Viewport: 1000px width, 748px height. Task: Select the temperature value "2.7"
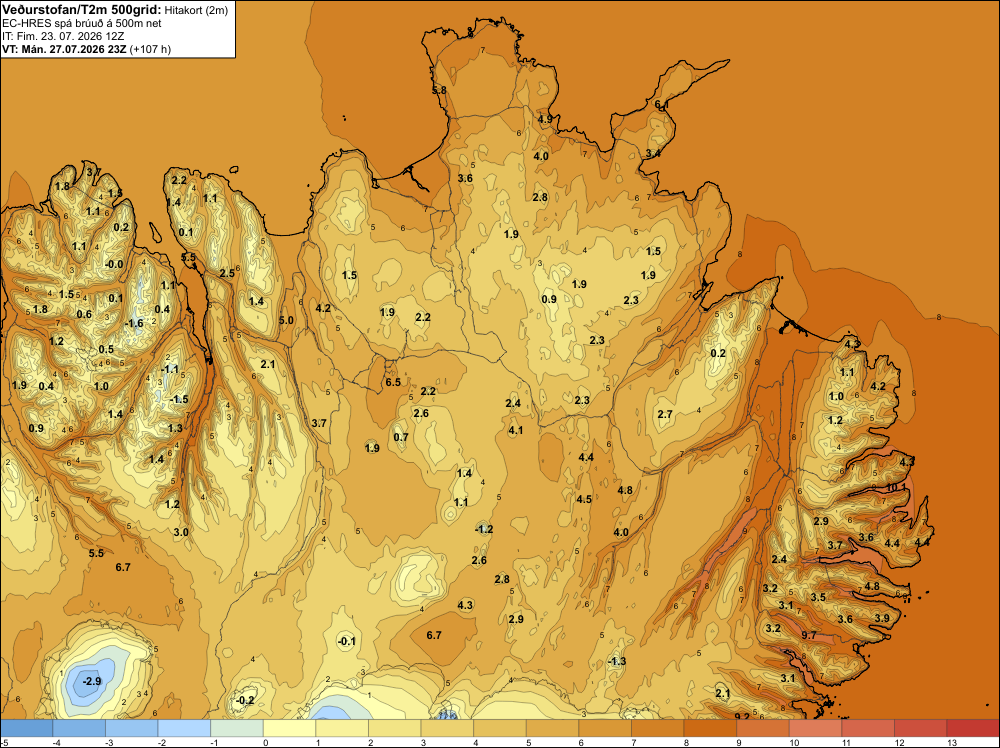coord(665,414)
